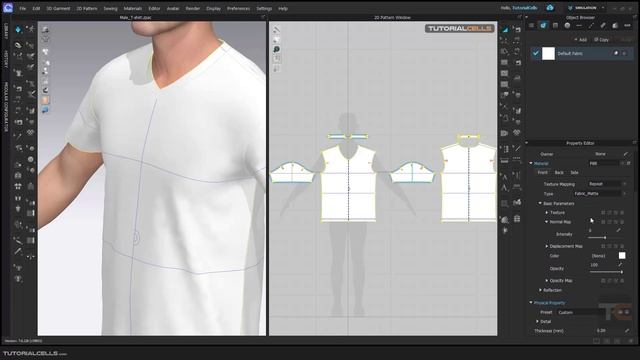The image size is (640, 360).
Task: Click the skin texture icon in 3D view
Action: pos(45,100)
